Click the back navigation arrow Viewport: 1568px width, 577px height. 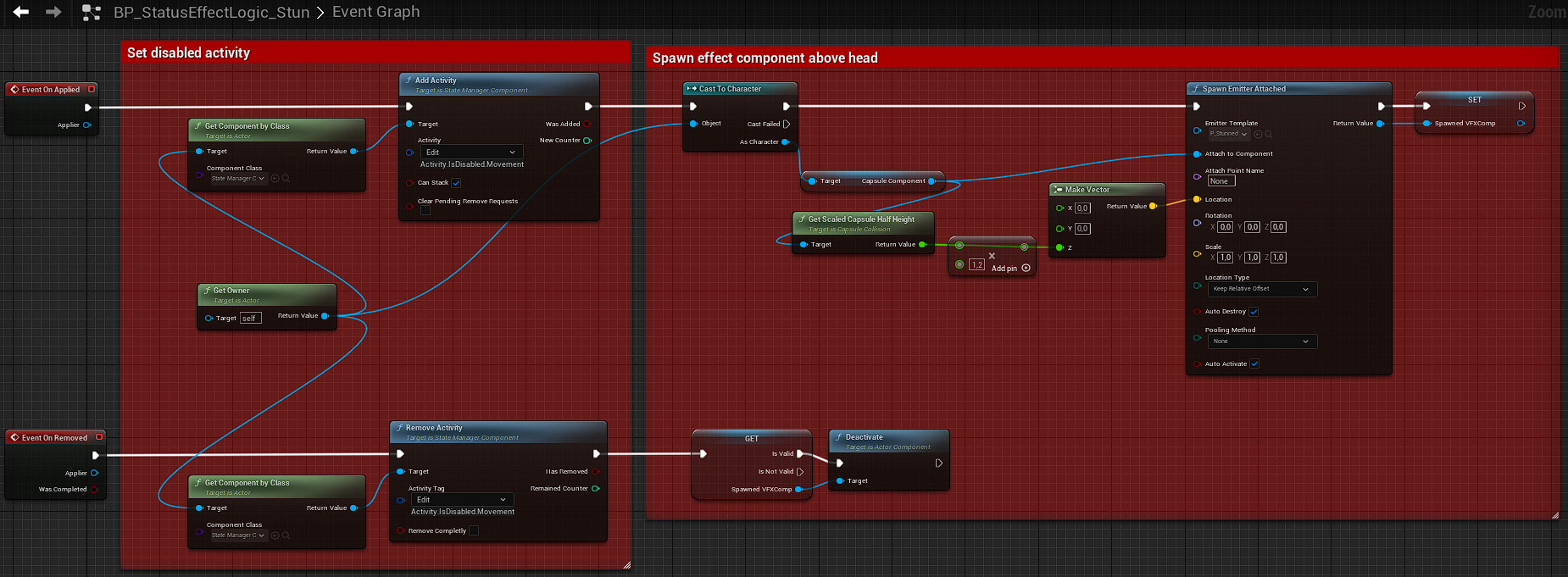tap(21, 12)
